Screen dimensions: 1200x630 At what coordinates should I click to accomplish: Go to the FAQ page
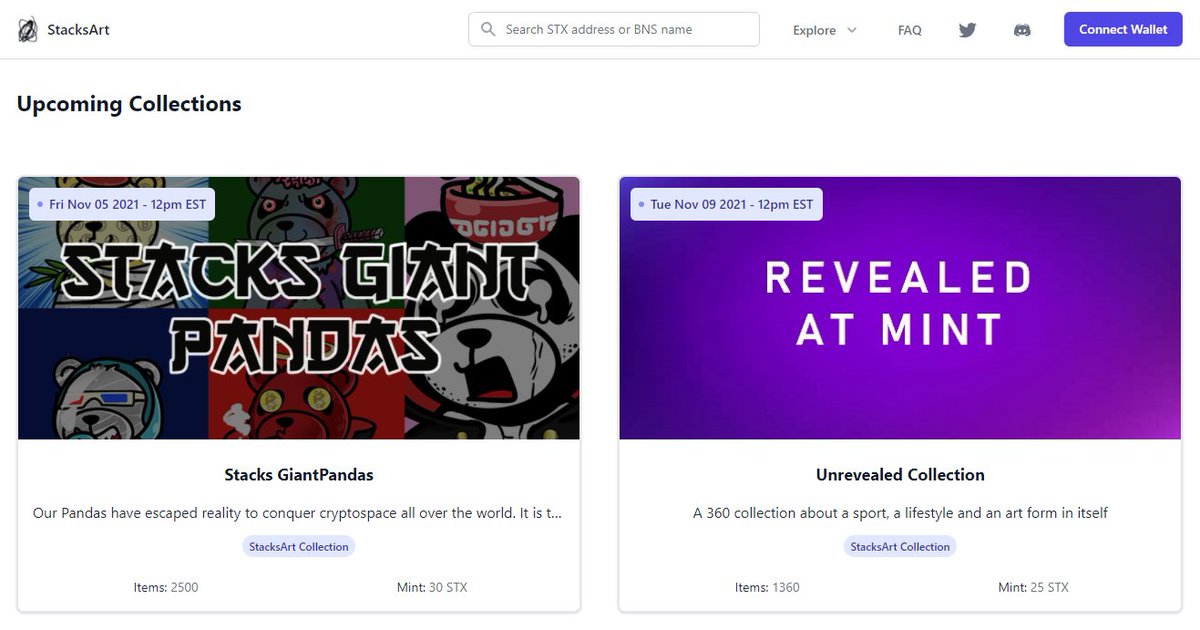(910, 30)
